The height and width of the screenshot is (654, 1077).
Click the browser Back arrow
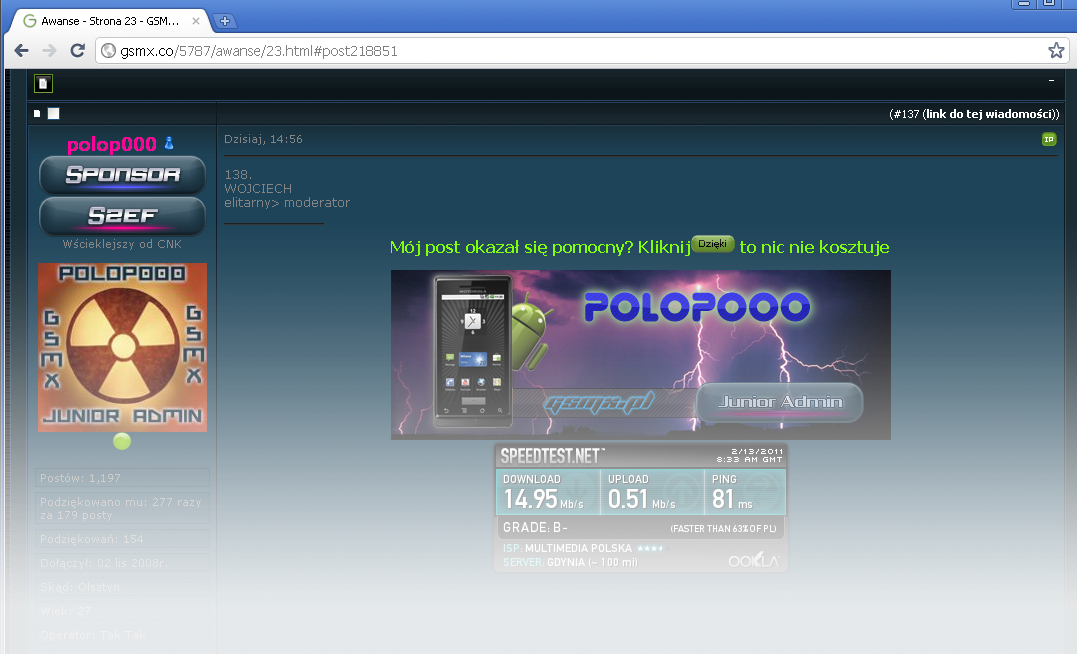[x=21, y=51]
